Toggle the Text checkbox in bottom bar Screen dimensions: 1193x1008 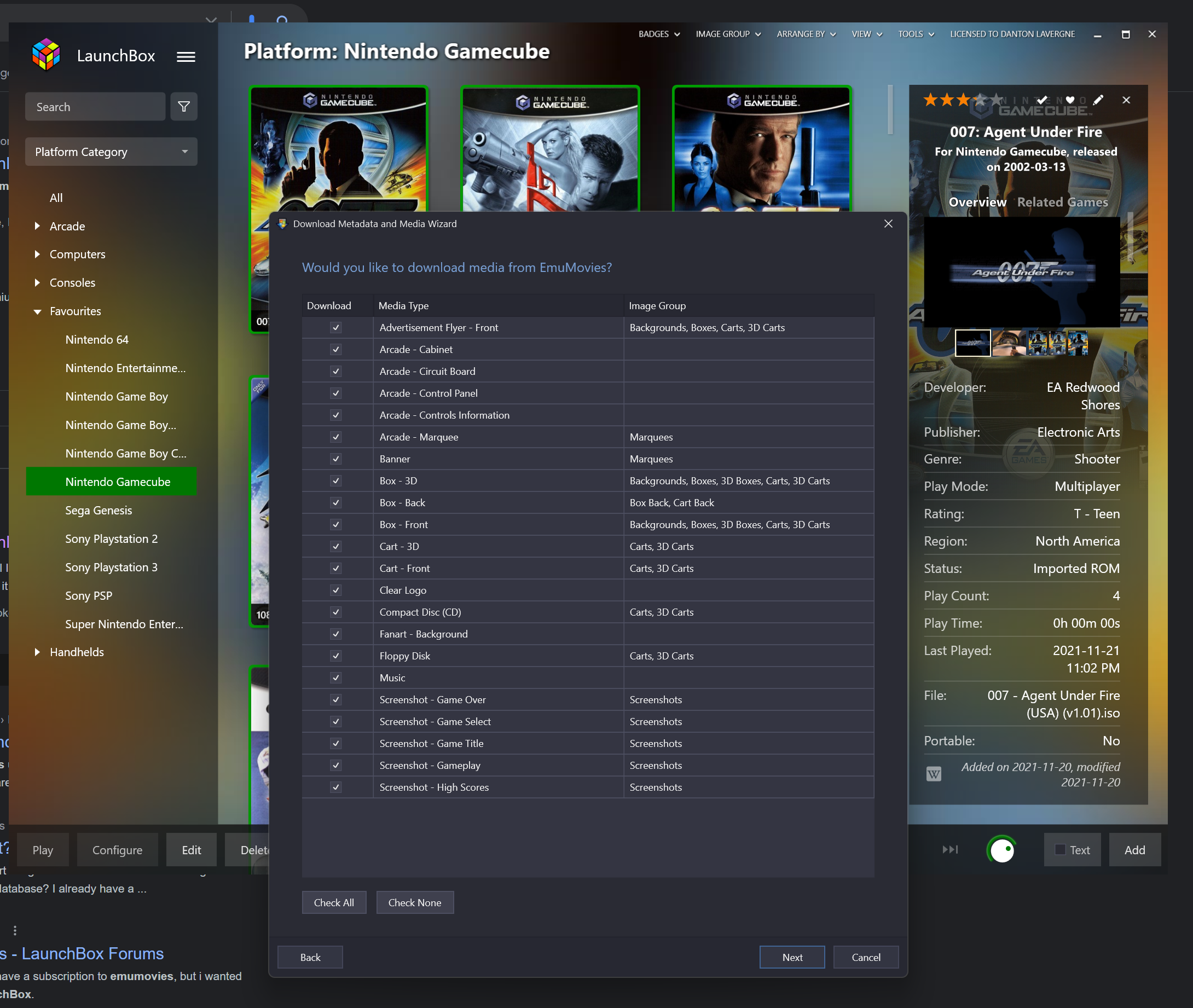point(1060,850)
